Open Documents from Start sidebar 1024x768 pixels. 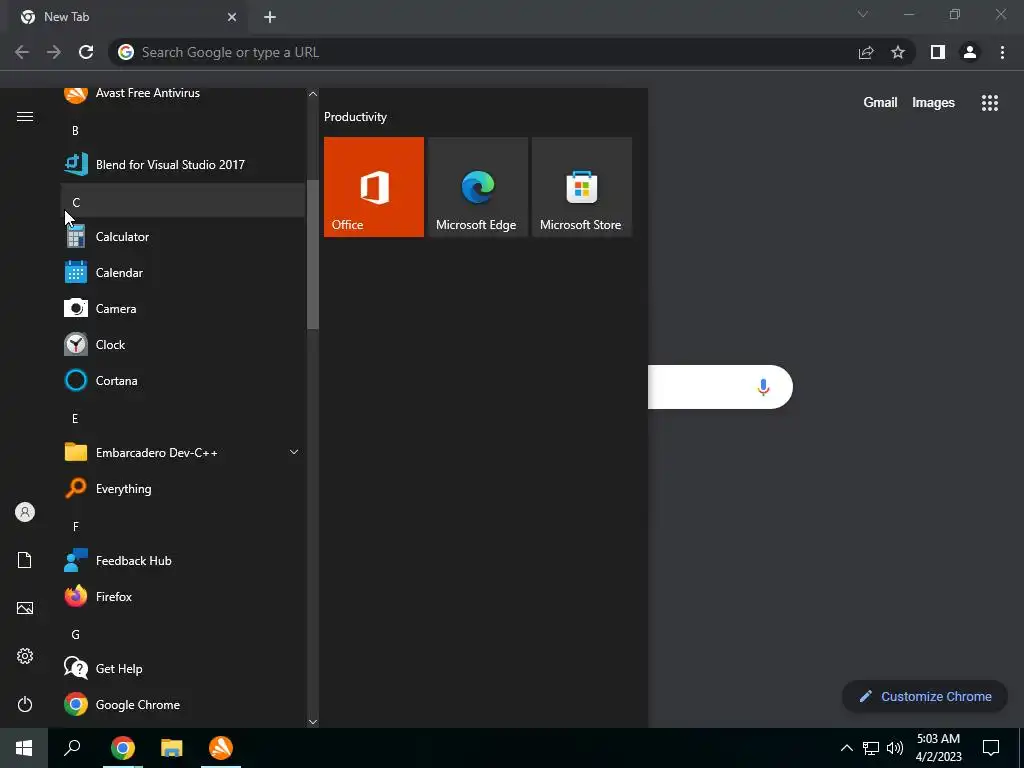(25, 560)
